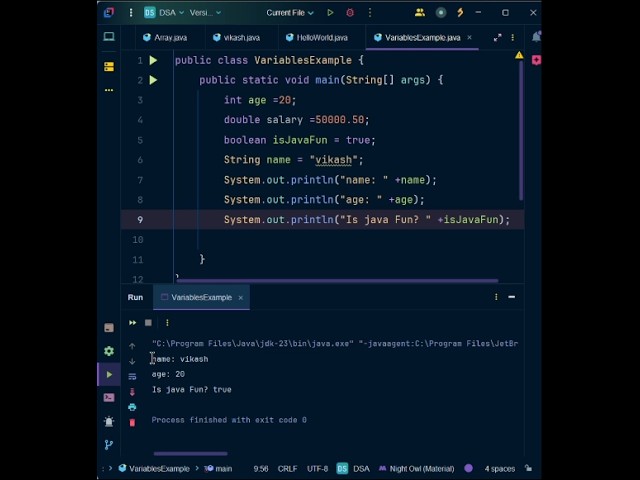The image size is (640, 480).
Task: Open the Problems alert tool window icon
Action: click(109, 421)
